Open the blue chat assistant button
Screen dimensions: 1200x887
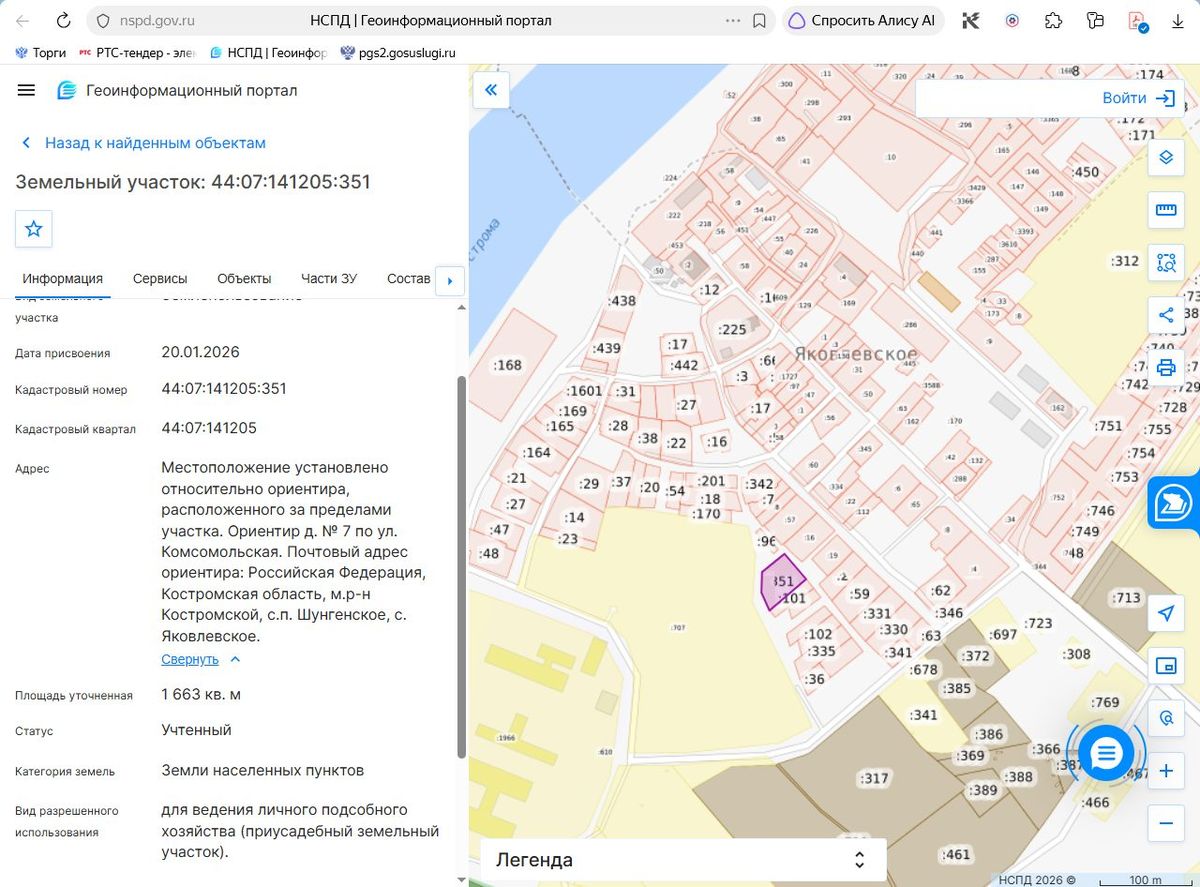(x=1106, y=753)
